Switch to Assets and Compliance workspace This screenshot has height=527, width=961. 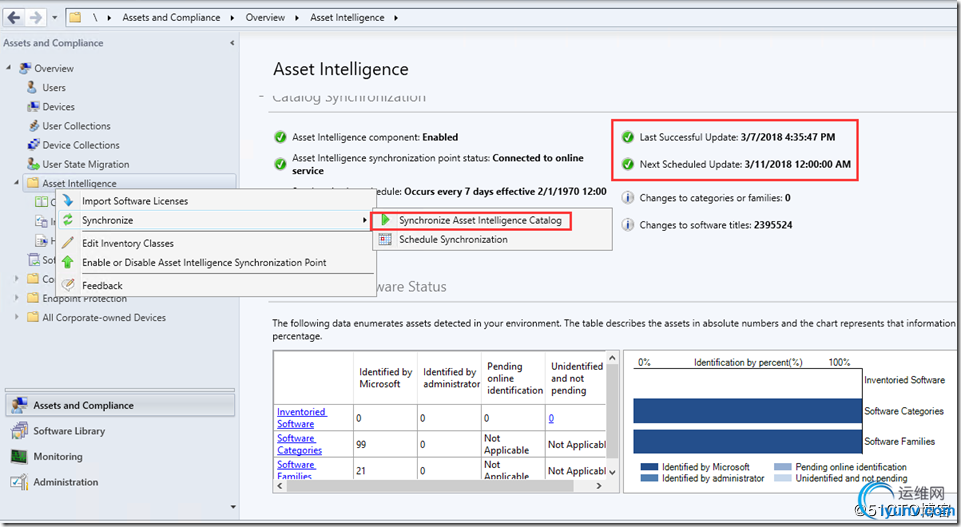[120, 405]
